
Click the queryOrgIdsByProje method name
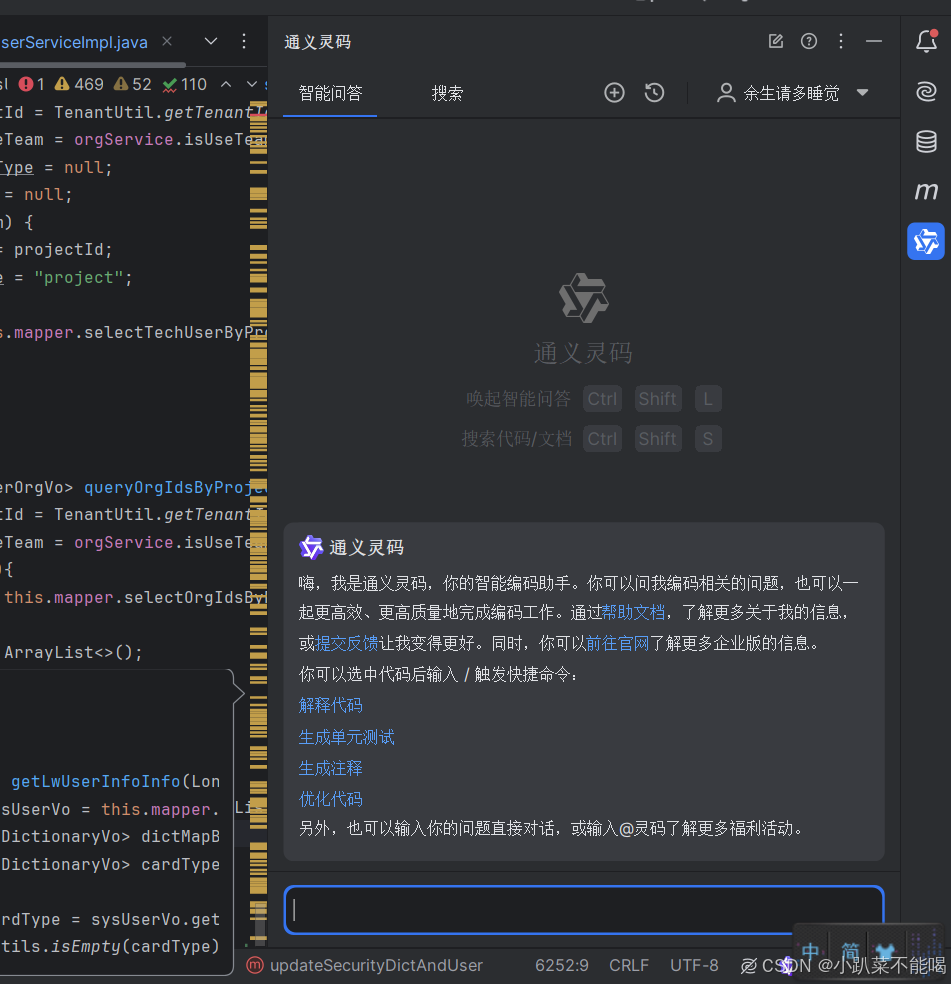[176, 488]
